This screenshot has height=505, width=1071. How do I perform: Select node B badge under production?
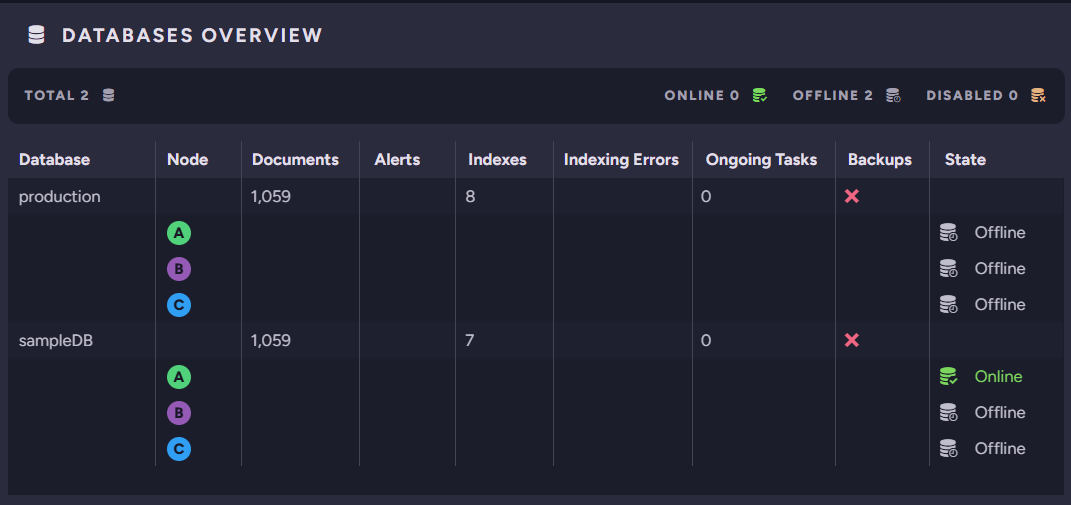(x=179, y=269)
